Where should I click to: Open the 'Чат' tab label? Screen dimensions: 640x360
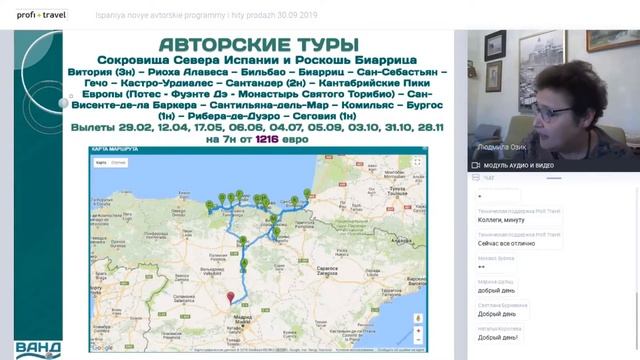click(489, 178)
